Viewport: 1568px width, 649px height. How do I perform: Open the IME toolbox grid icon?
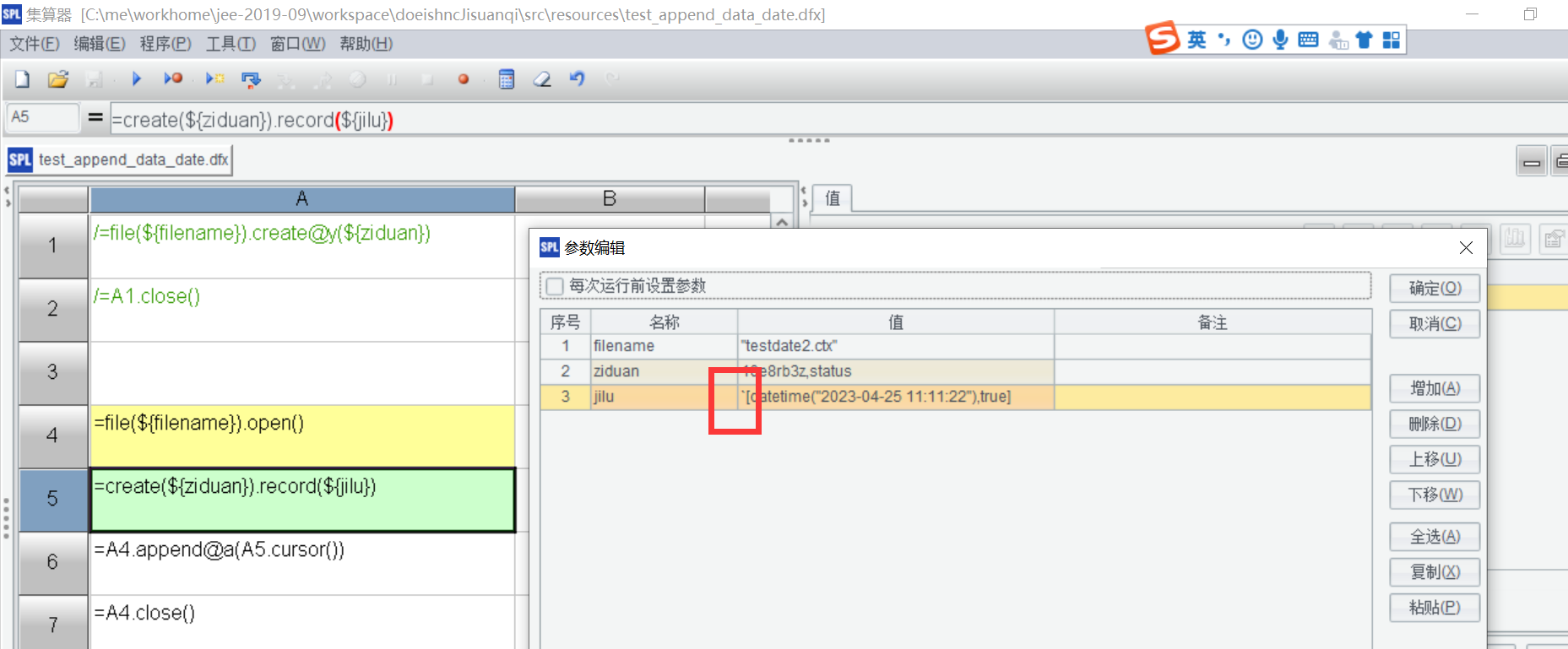[1392, 40]
